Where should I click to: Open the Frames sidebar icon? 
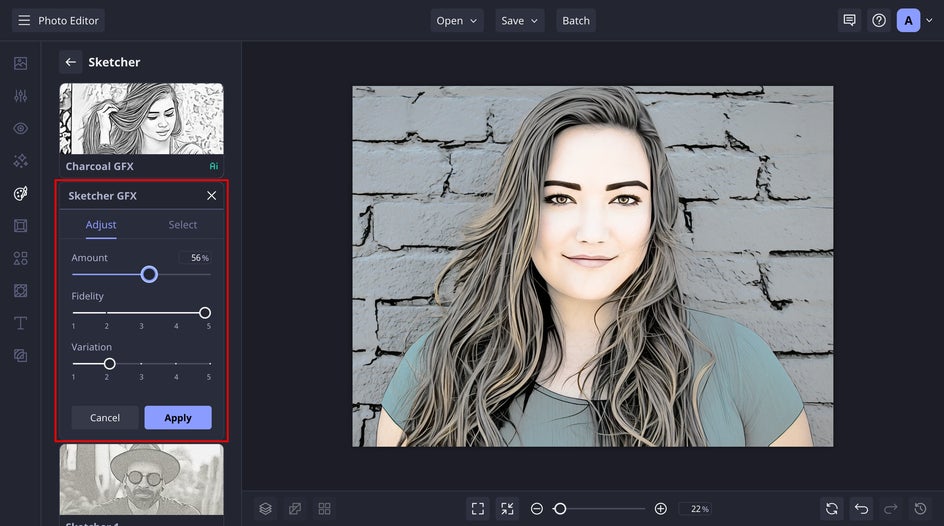coord(20,226)
